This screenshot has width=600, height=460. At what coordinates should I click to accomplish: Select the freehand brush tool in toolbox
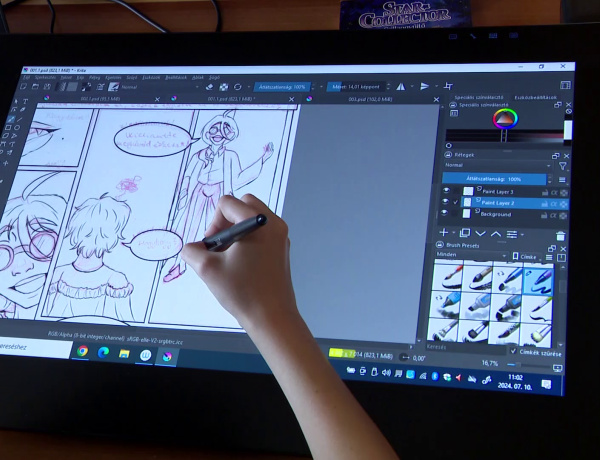[x=12, y=119]
